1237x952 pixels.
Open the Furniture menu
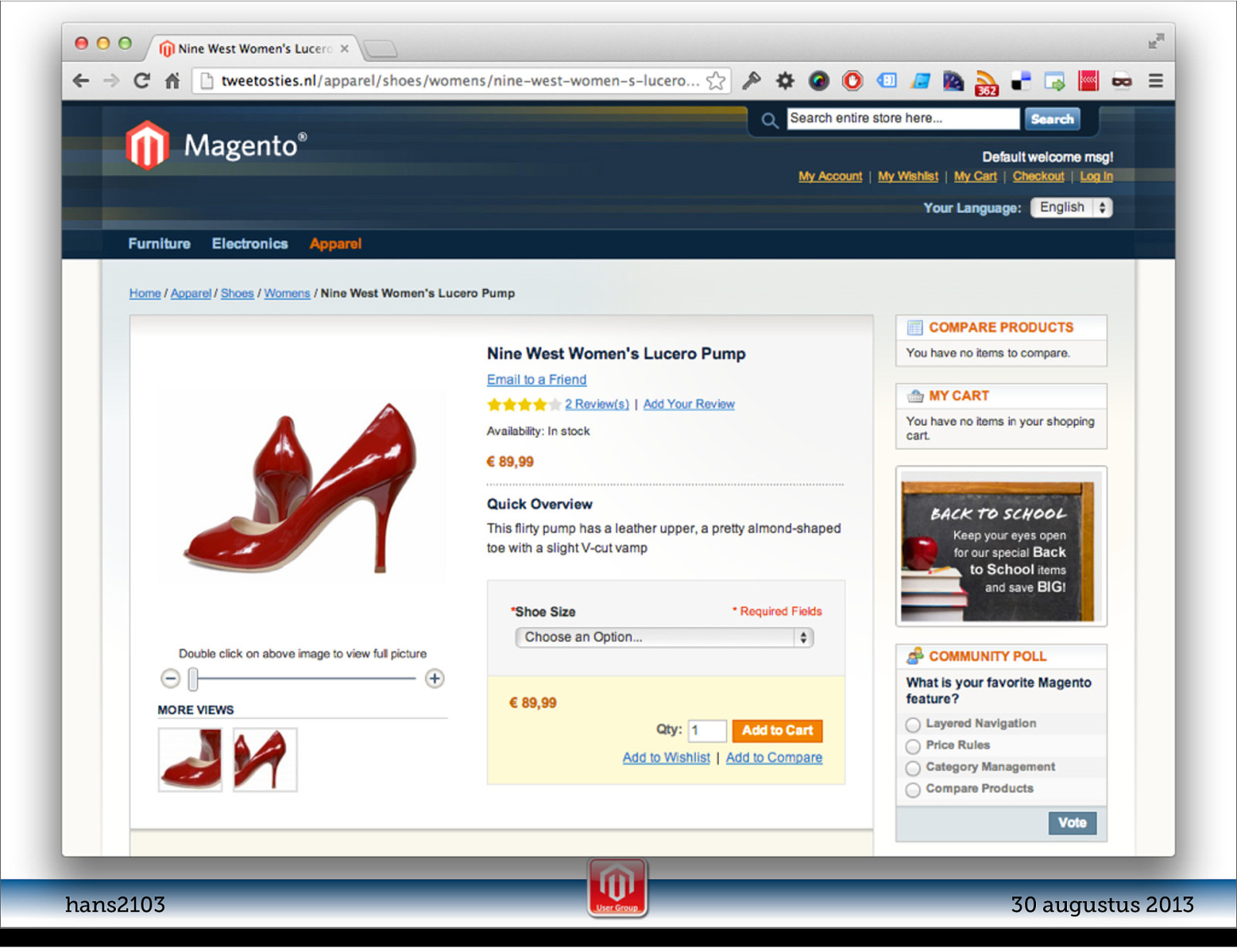(159, 244)
